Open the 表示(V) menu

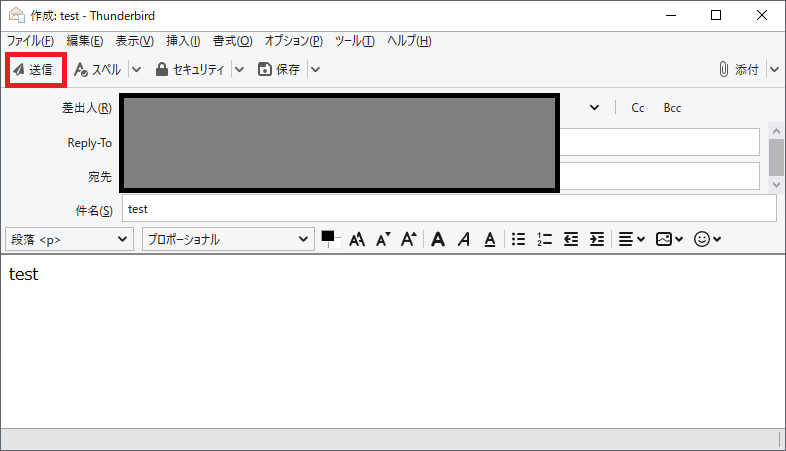pyautogui.click(x=134, y=41)
